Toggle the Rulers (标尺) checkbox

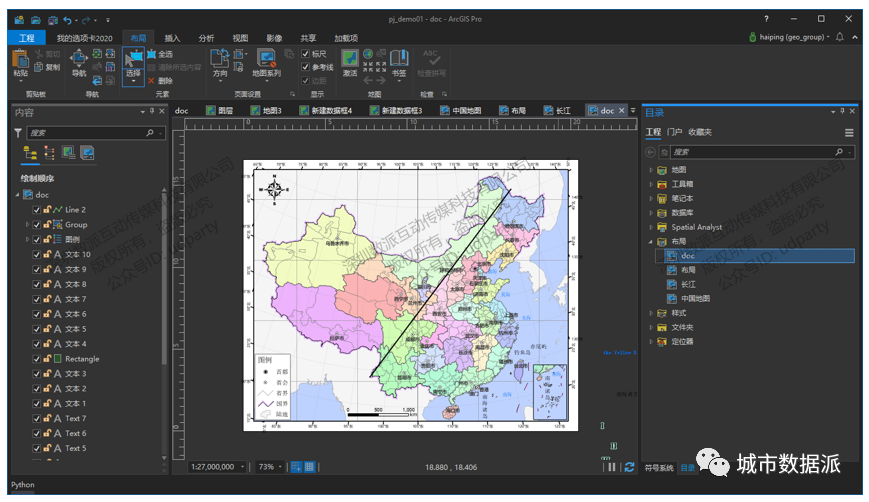305,54
